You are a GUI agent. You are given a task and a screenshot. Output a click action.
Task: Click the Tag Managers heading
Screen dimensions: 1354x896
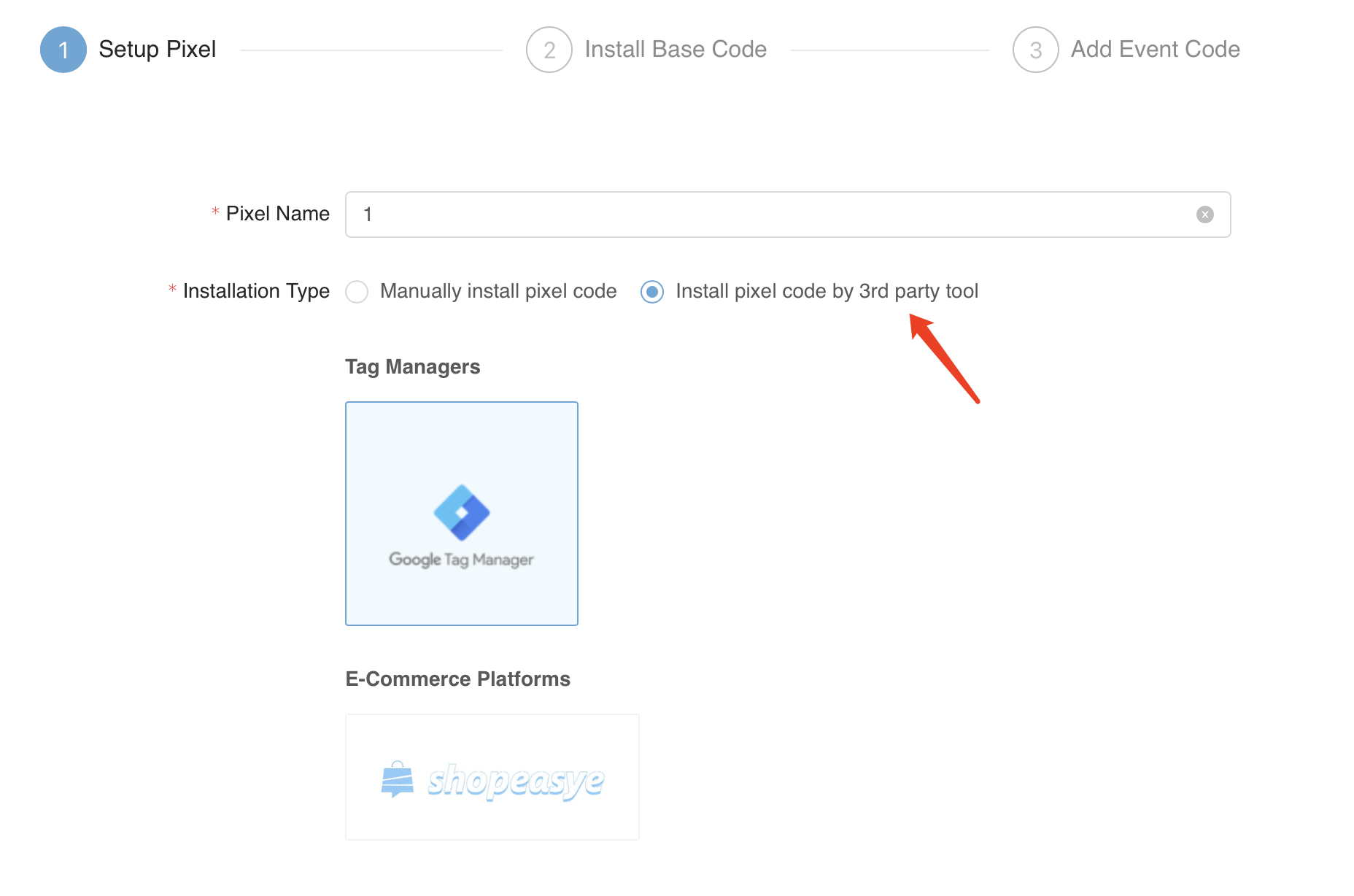click(x=413, y=367)
